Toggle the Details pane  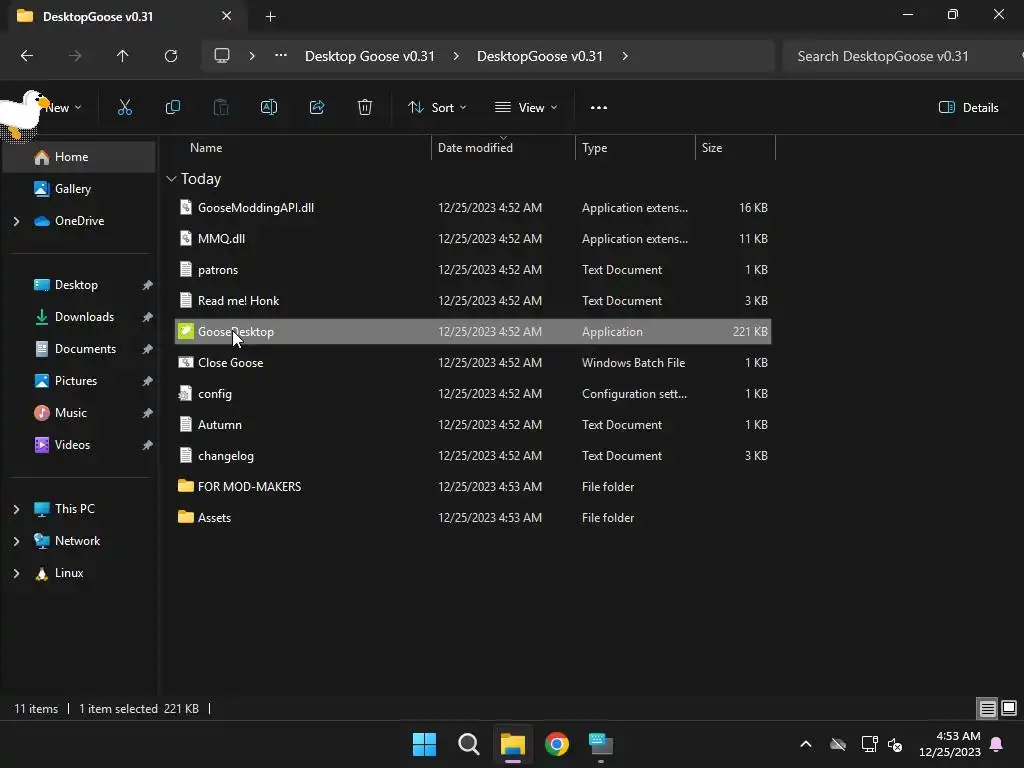[968, 108]
